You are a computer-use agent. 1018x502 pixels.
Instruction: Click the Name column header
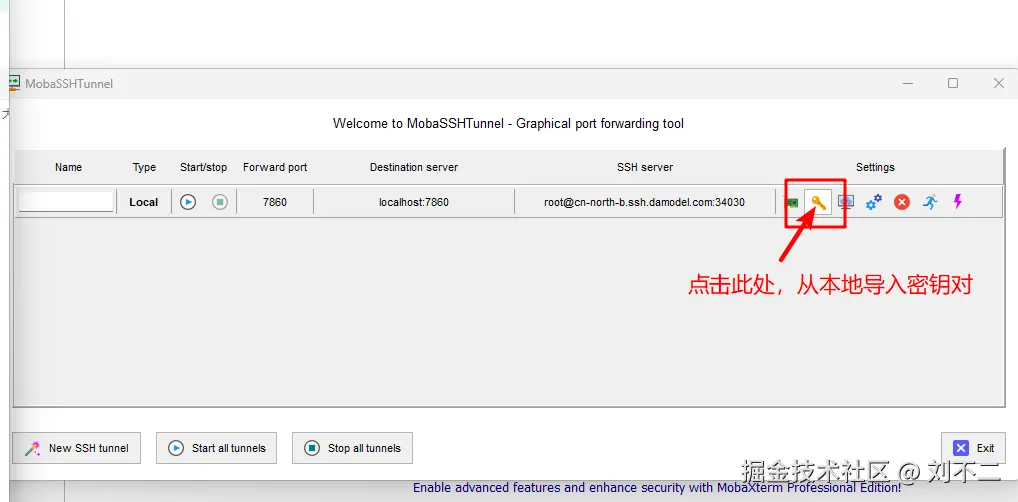(68, 167)
